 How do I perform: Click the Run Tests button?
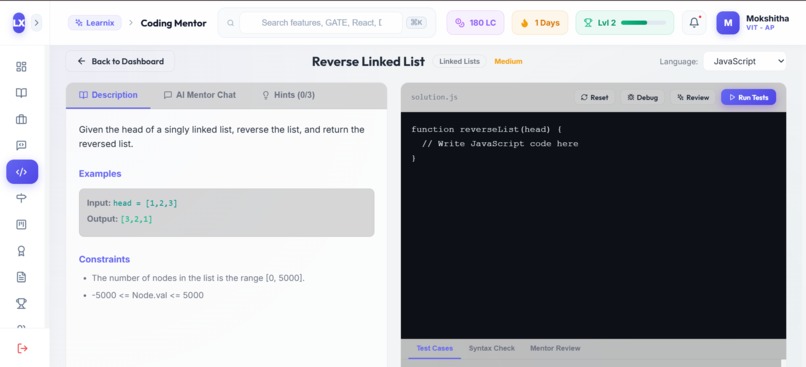click(x=748, y=97)
